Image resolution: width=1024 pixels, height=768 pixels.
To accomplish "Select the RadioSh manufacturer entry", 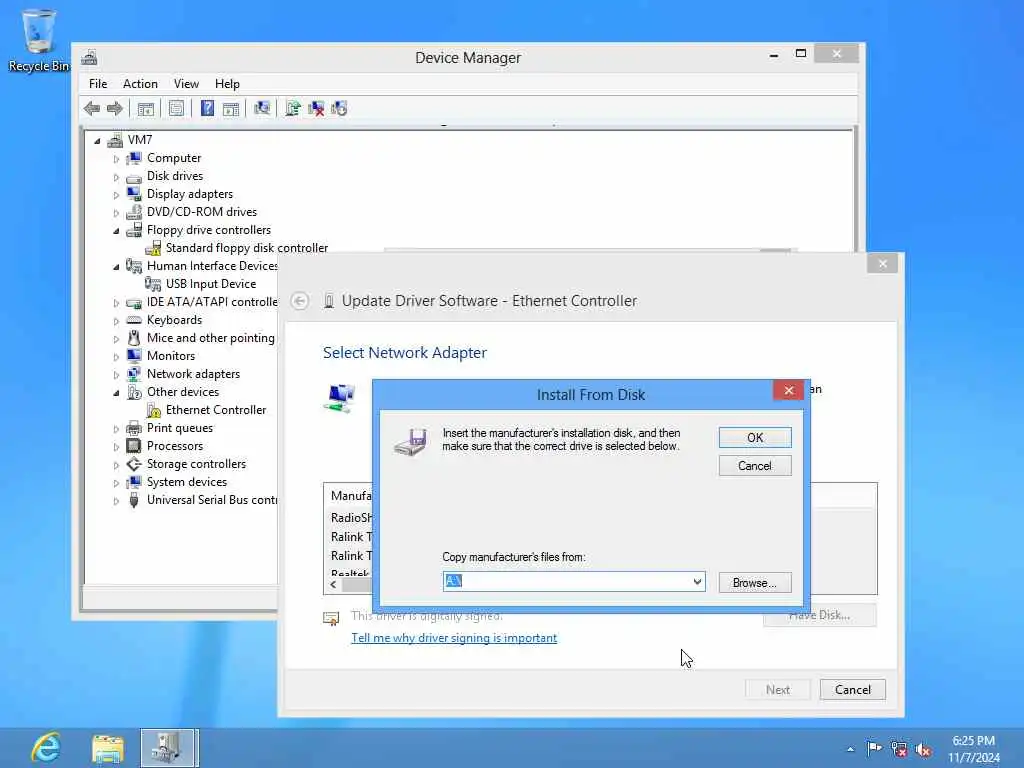I will [351, 518].
